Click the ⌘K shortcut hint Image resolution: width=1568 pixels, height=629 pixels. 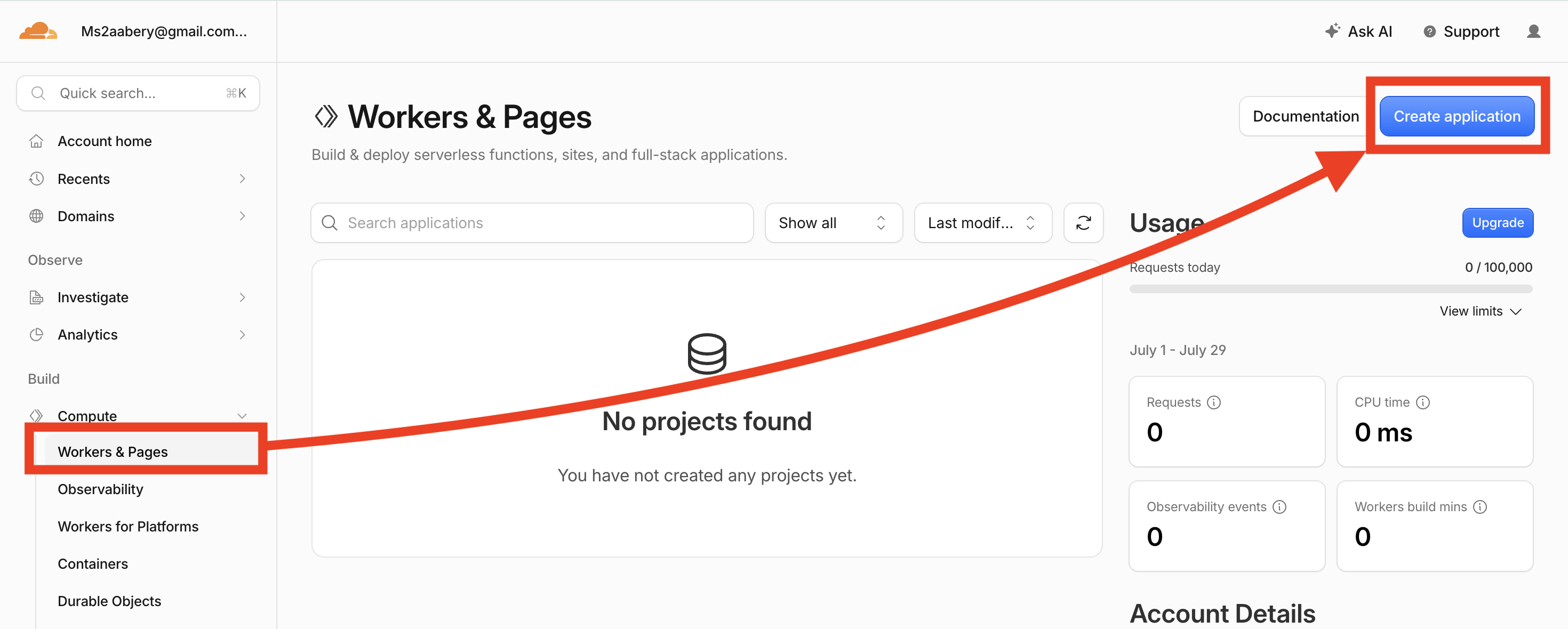236,93
